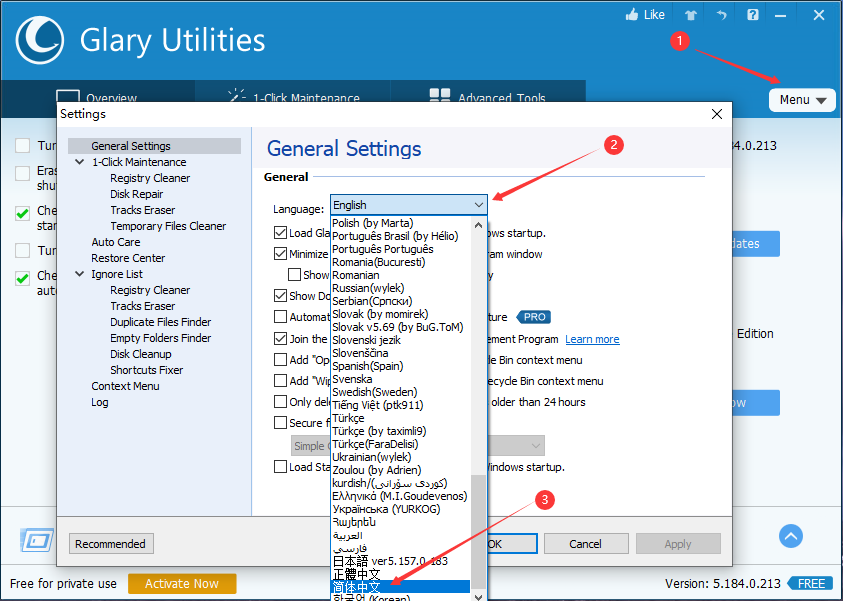843x601 pixels.
Task: Open the greyed 'Simple' dropdown arrow
Action: pyautogui.click(x=535, y=446)
